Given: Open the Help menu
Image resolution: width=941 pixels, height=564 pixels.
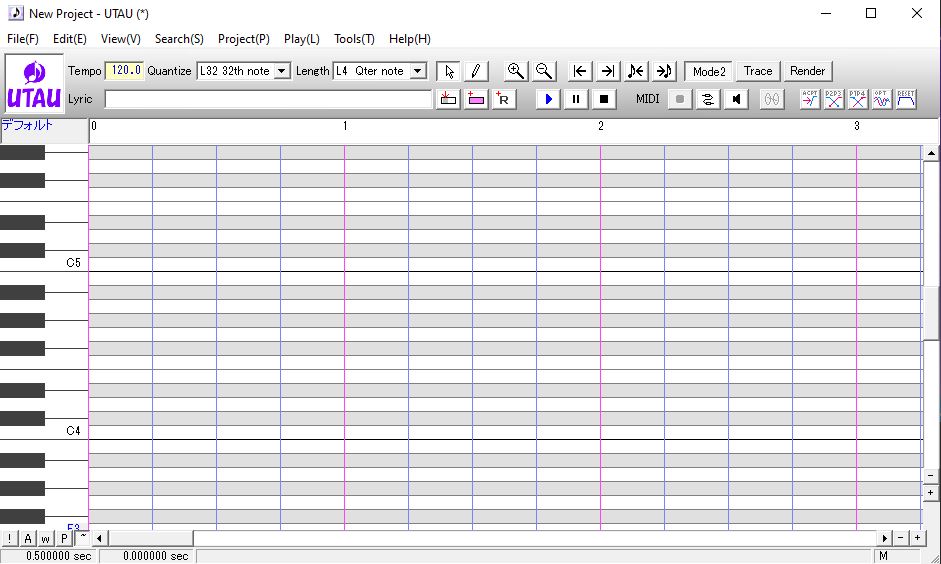Looking at the screenshot, I should pos(409,39).
